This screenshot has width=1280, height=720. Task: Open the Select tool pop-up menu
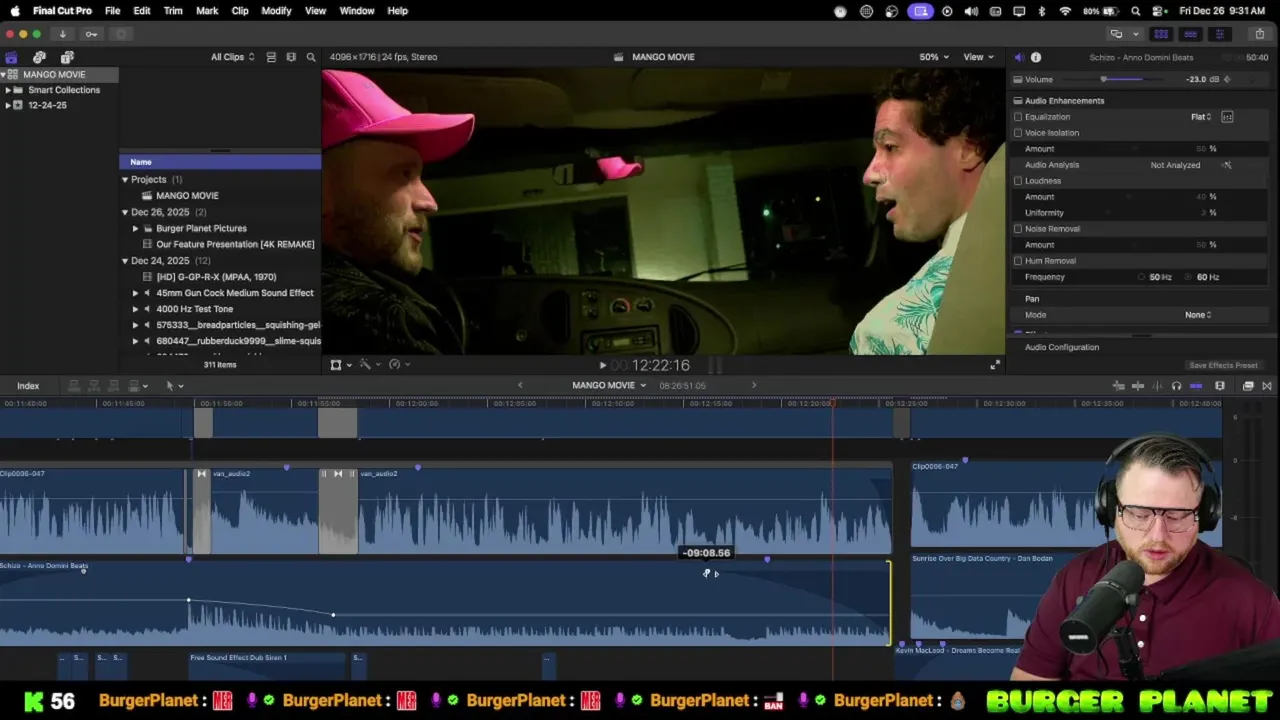coord(174,386)
